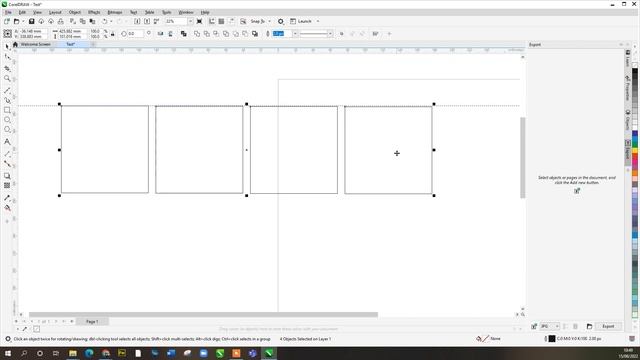The width and height of the screenshot is (640, 360).
Task: Click the vertical scrollbar thumb
Action: pos(522,158)
